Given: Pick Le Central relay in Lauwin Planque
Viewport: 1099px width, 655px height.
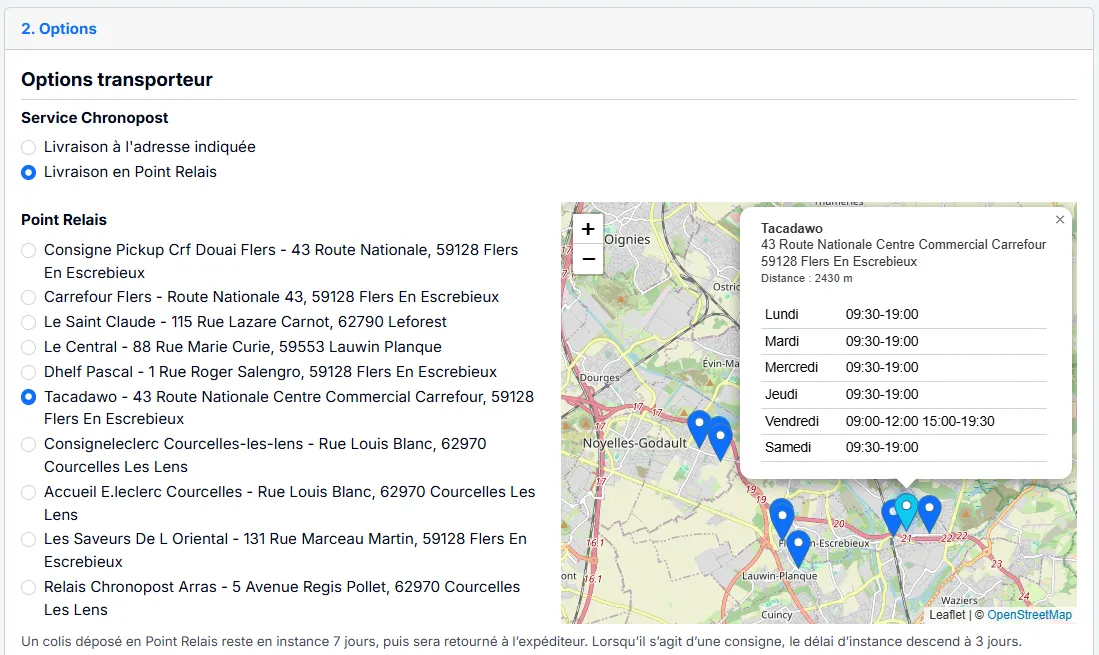Looking at the screenshot, I should point(29,347).
